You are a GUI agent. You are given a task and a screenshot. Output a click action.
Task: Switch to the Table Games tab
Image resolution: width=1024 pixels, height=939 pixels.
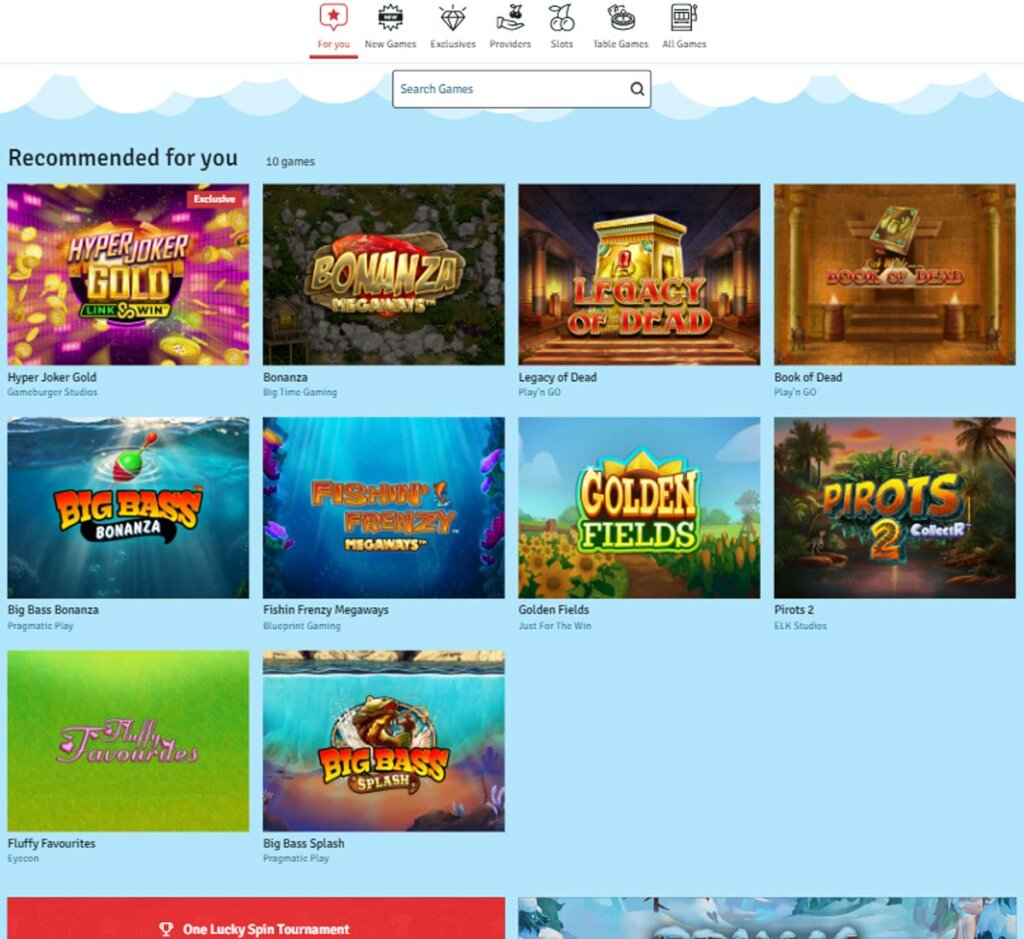(620, 44)
